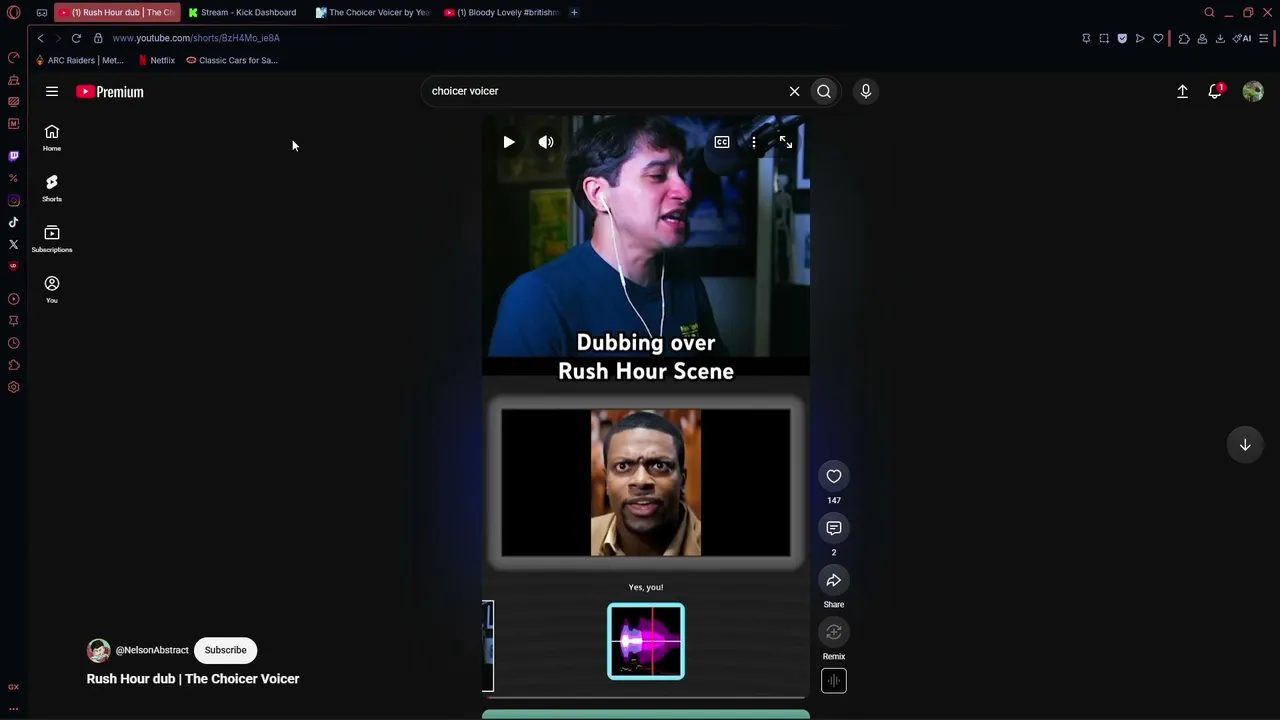
Task: Click the magnifier search button
Action: coord(824,91)
